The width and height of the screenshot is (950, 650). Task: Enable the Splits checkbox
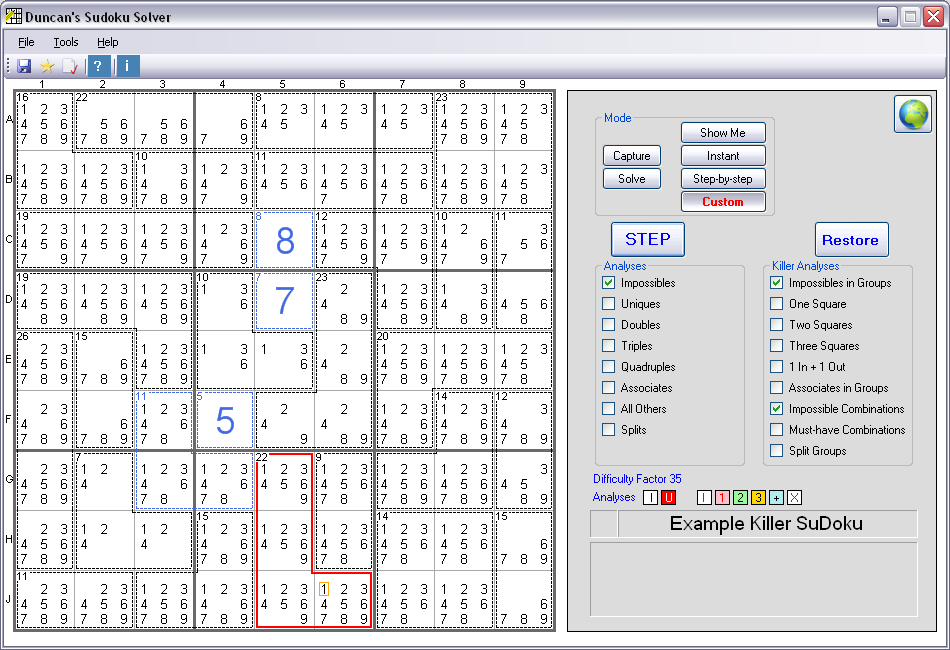click(608, 429)
